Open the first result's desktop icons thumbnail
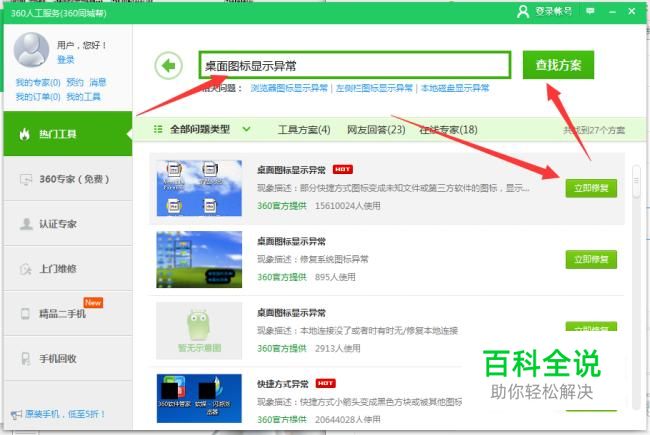Screen dimensions: 650x435 pos(199,188)
